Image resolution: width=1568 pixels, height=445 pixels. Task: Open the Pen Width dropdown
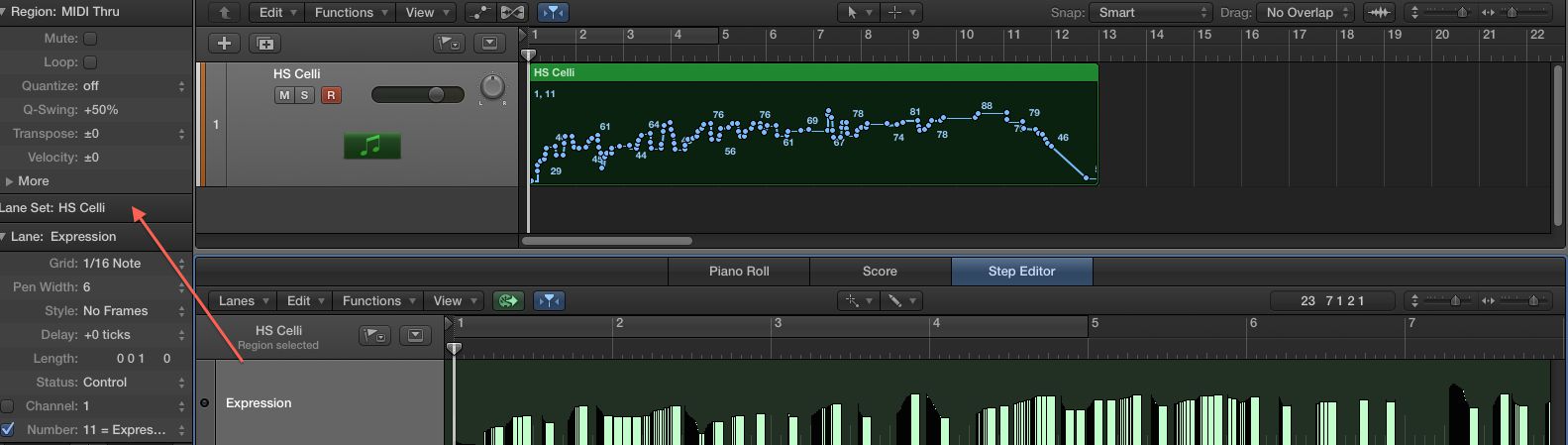(134, 287)
